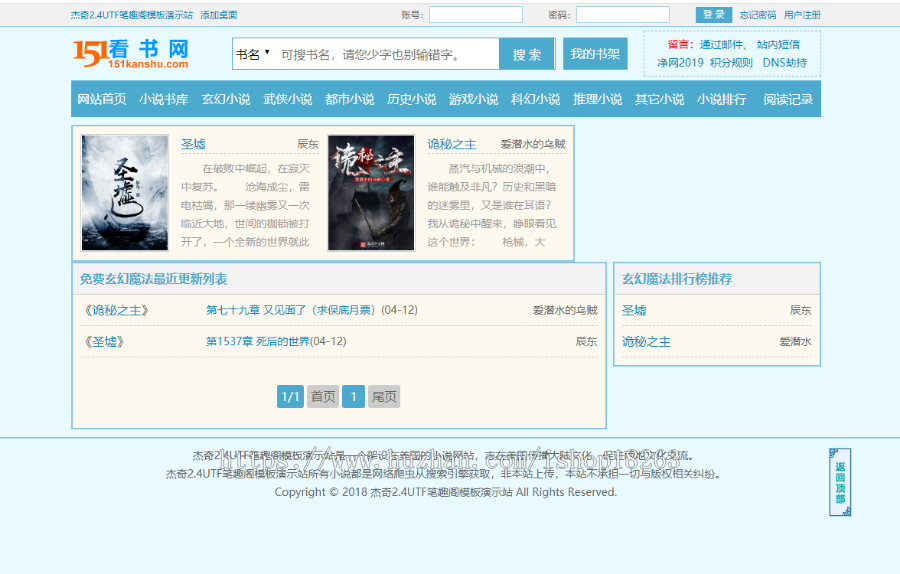Click the 圣墟 book cover thumbnail

[125, 193]
